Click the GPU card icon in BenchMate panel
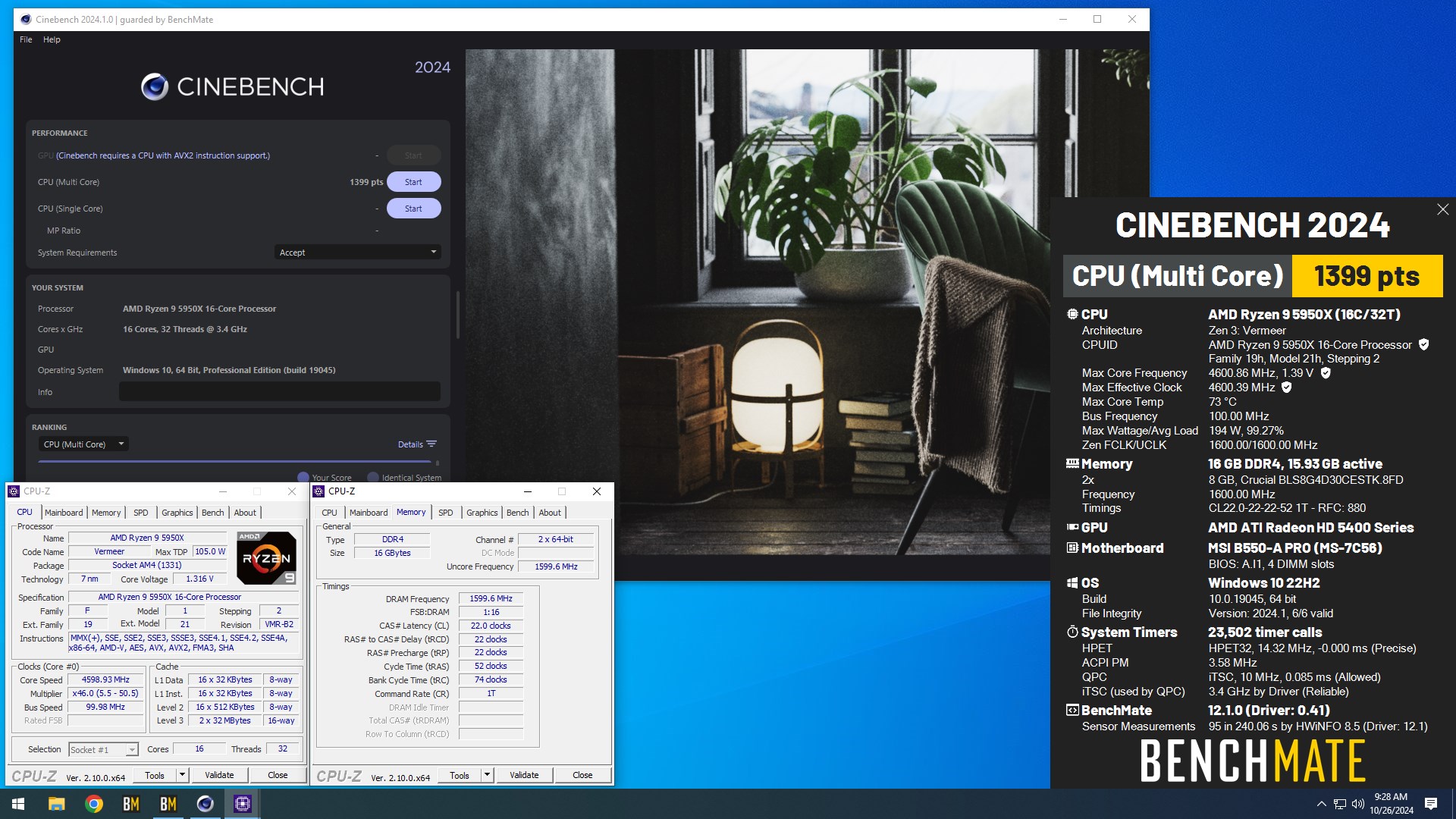Image resolution: width=1456 pixels, height=819 pixels. [x=1072, y=527]
